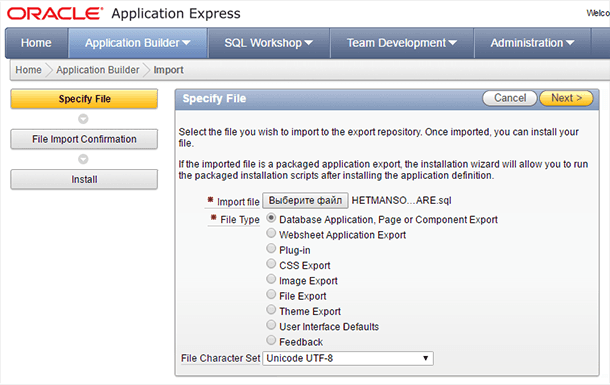Click the Next button
This screenshot has width=610, height=385.
(566, 98)
